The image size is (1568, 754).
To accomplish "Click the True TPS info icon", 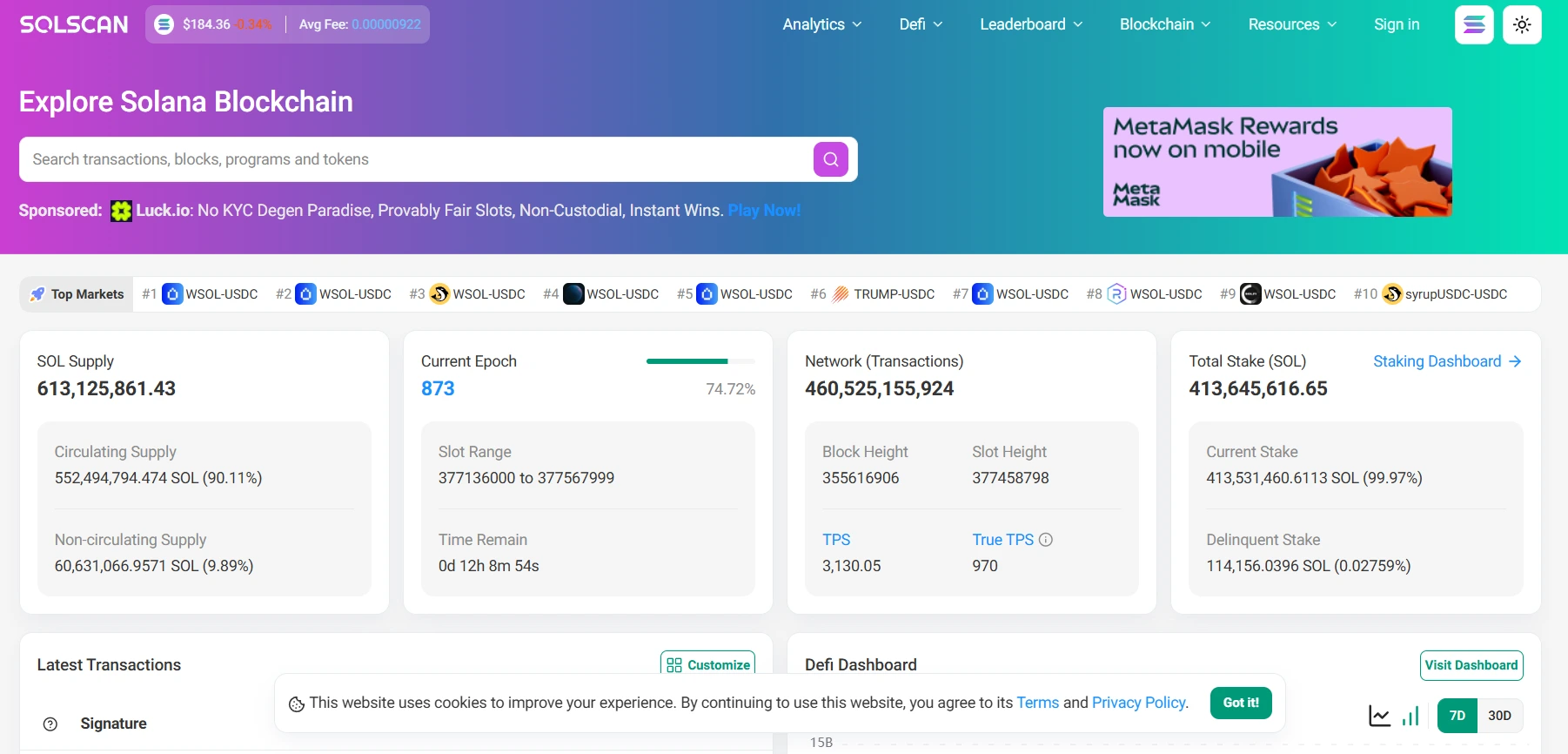I will (1046, 540).
